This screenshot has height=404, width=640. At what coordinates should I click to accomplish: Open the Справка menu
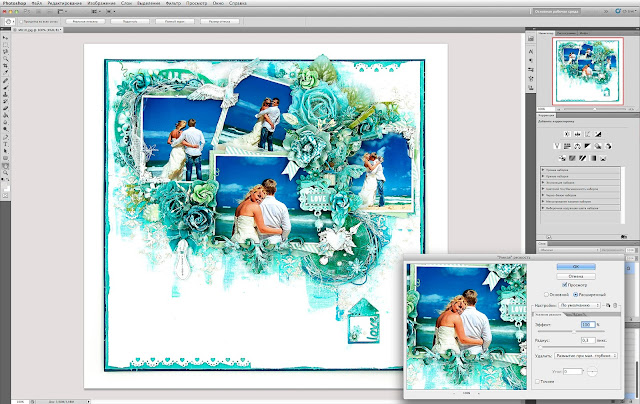[x=238, y=3]
